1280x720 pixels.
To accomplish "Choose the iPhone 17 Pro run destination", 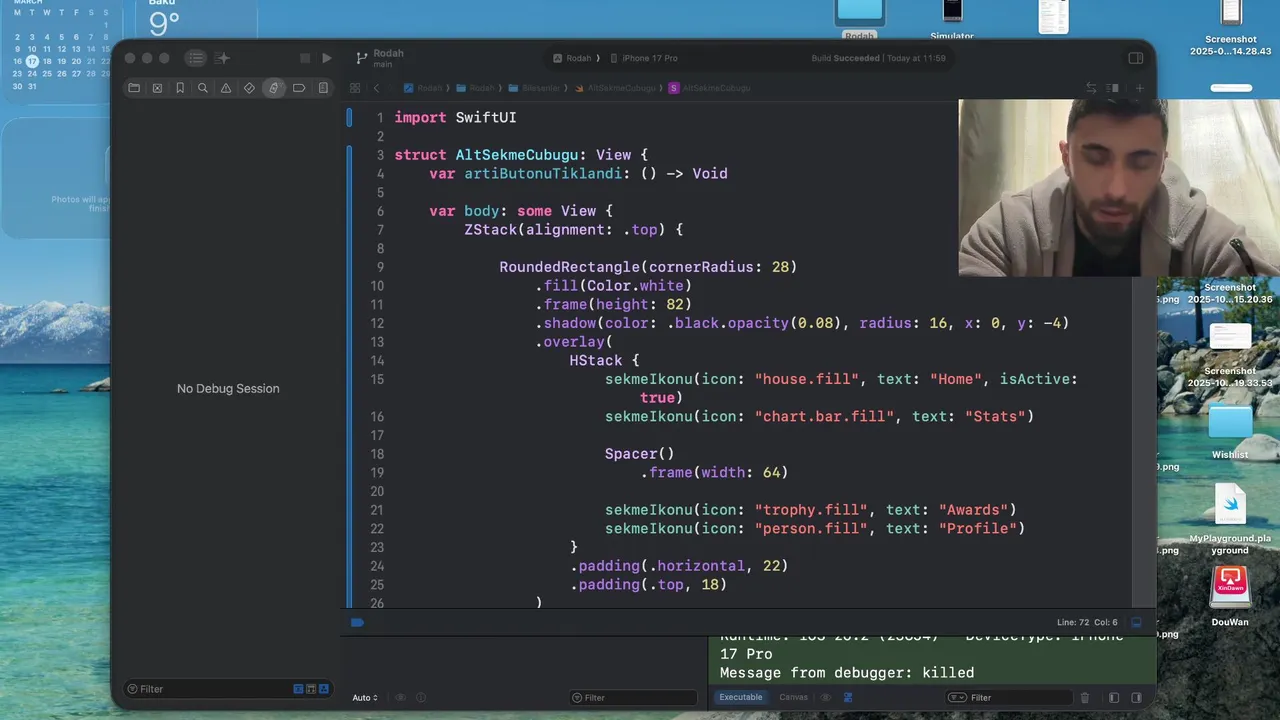I will (x=644, y=58).
